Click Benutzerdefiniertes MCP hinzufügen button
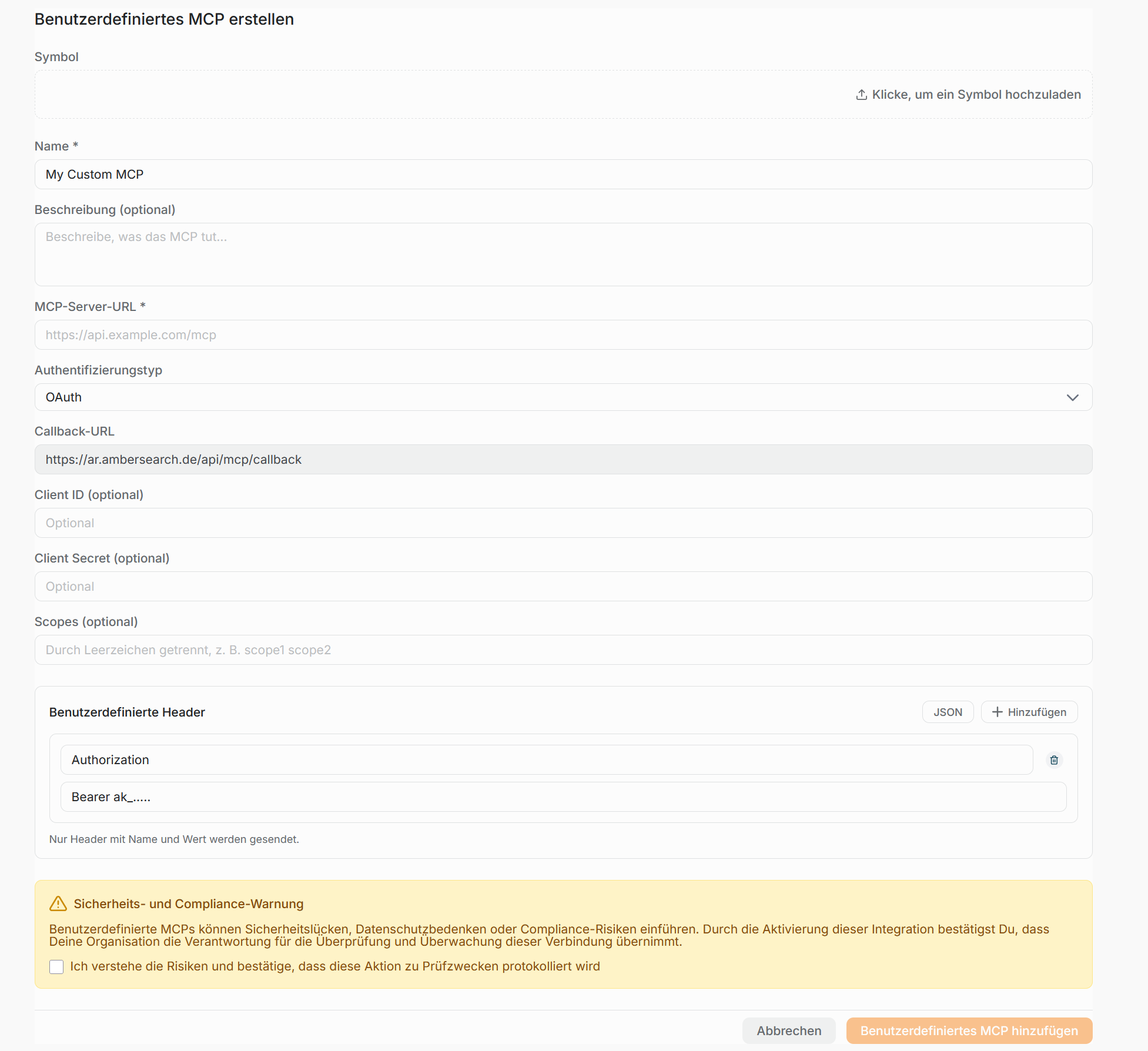 click(x=969, y=1031)
